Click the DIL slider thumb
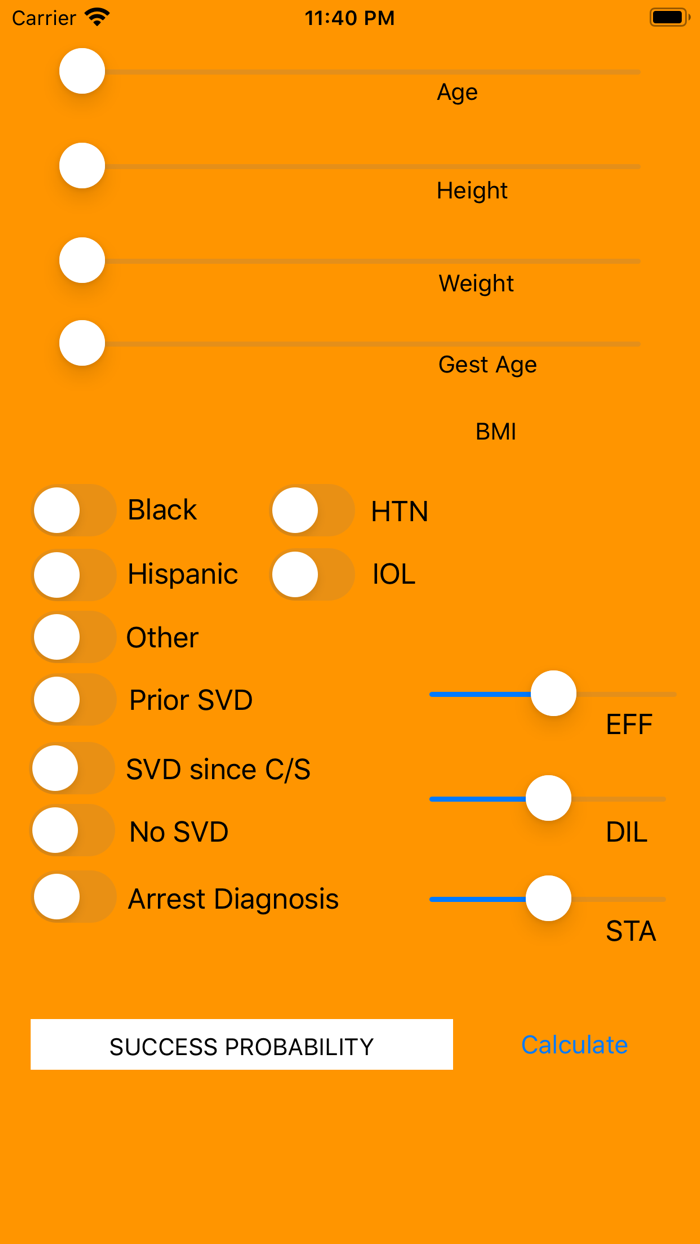700x1244 pixels. pyautogui.click(x=548, y=798)
